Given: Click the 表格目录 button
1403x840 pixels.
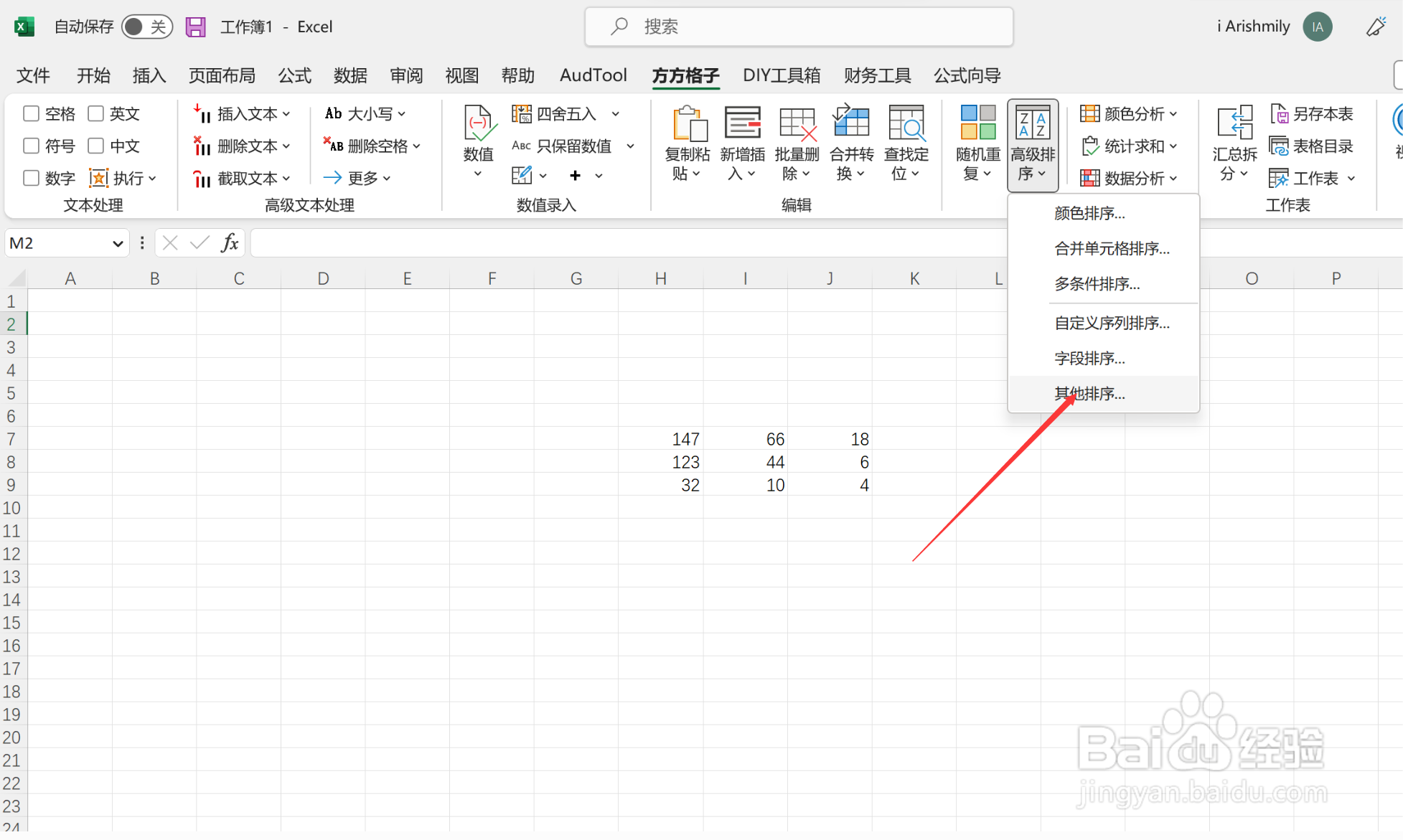Looking at the screenshot, I should pyautogui.click(x=1310, y=146).
